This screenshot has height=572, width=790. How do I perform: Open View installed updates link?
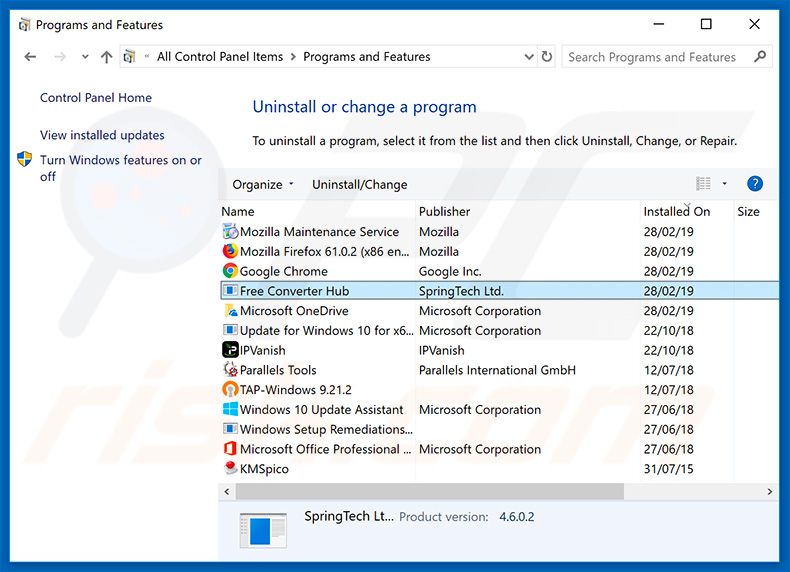click(x=102, y=135)
